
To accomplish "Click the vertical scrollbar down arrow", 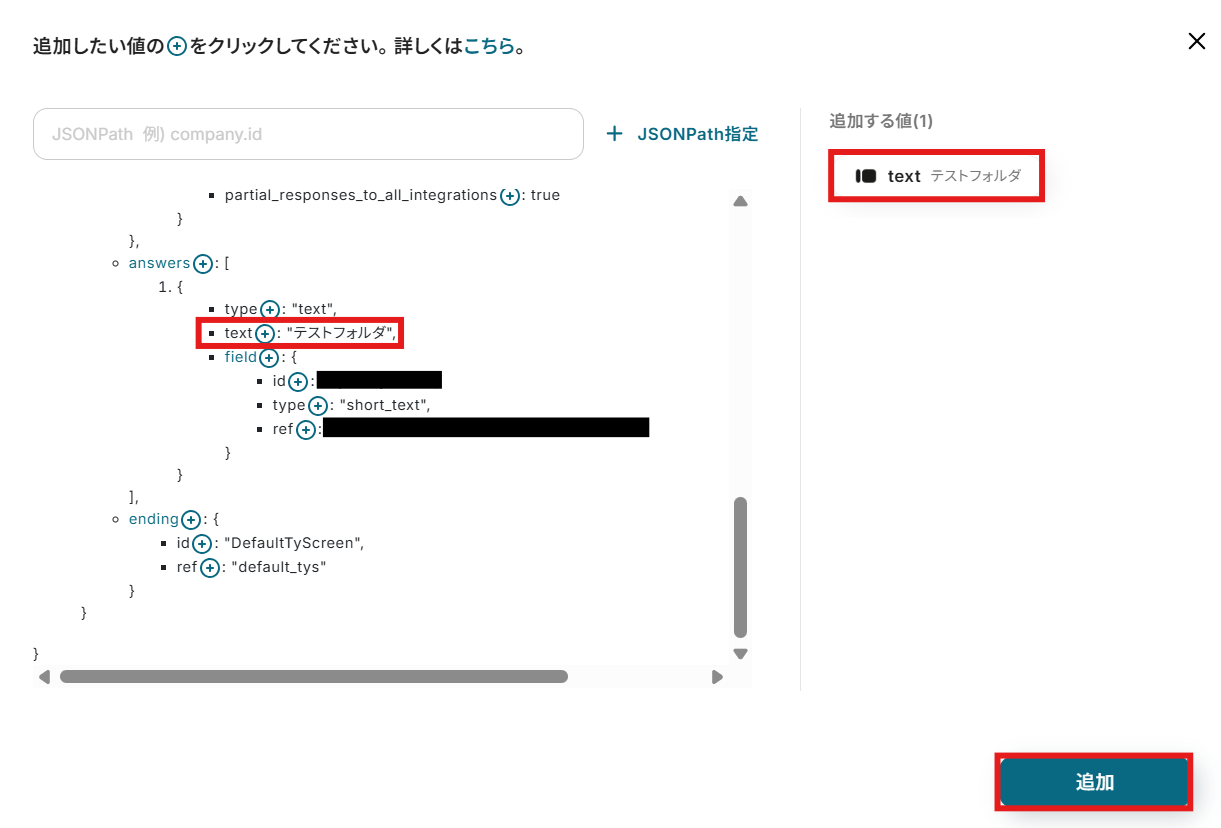I will 740,654.
